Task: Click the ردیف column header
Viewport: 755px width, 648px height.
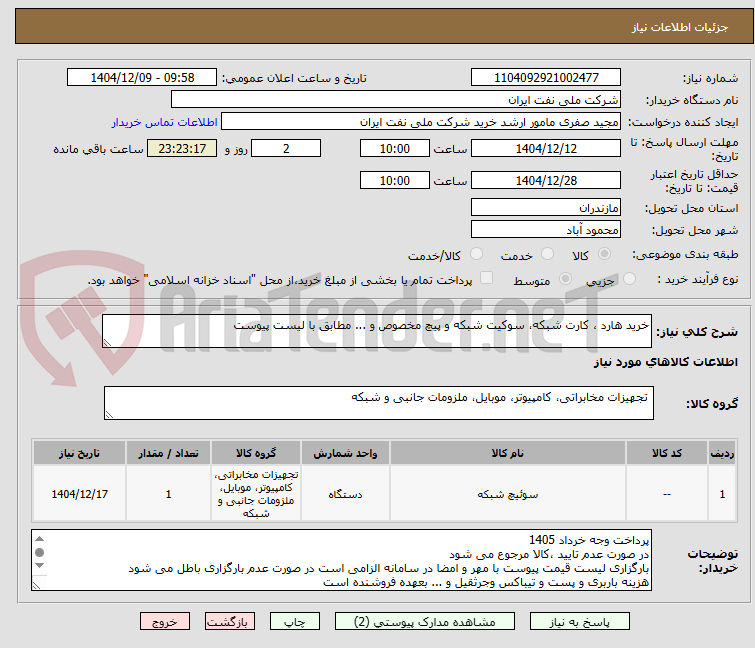Action: [722, 453]
